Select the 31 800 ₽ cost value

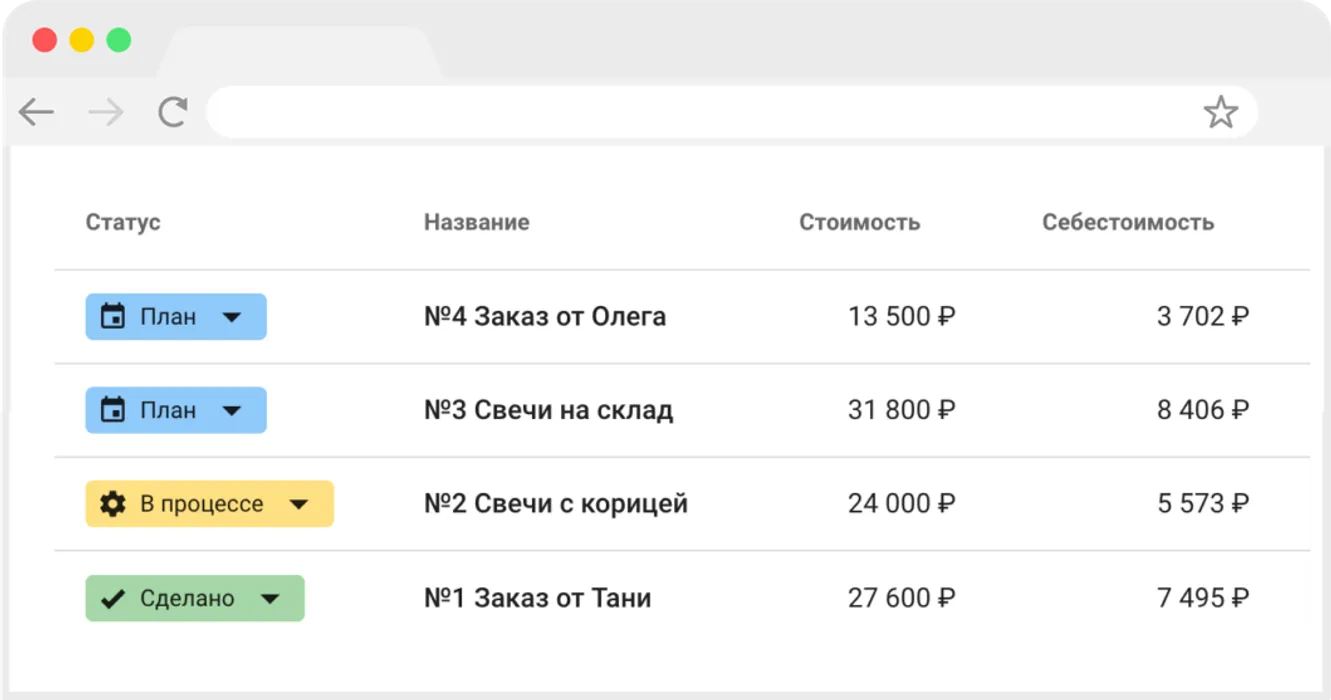tap(902, 410)
